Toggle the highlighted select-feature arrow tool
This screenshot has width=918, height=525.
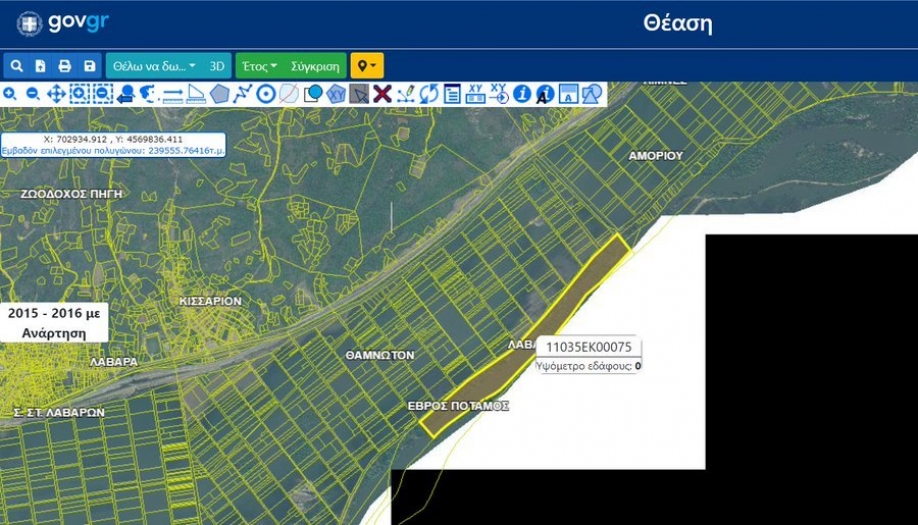[x=359, y=94]
